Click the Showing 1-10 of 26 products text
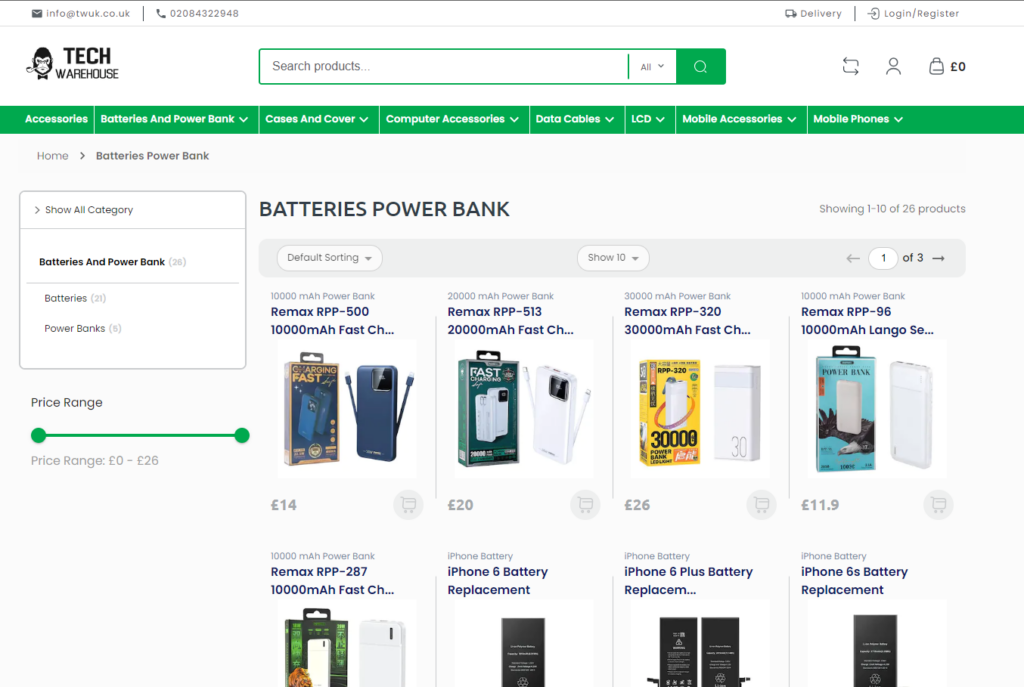Viewport: 1024px width, 687px height. [x=892, y=209]
